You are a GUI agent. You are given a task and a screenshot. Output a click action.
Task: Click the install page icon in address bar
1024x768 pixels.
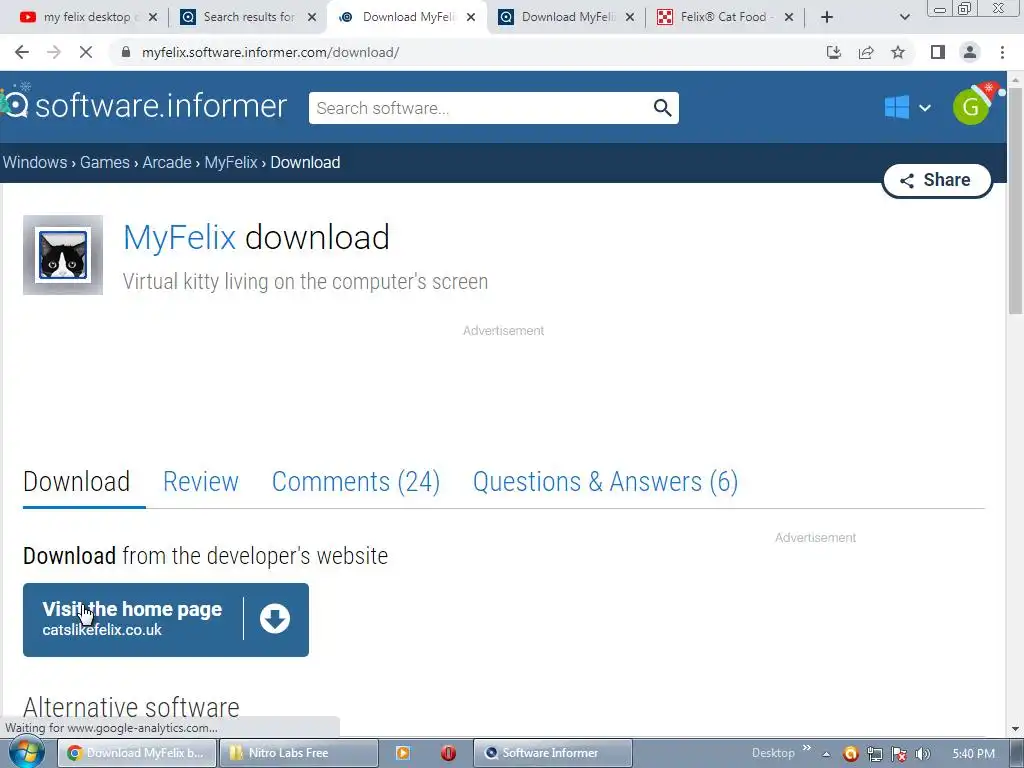pyautogui.click(x=834, y=52)
